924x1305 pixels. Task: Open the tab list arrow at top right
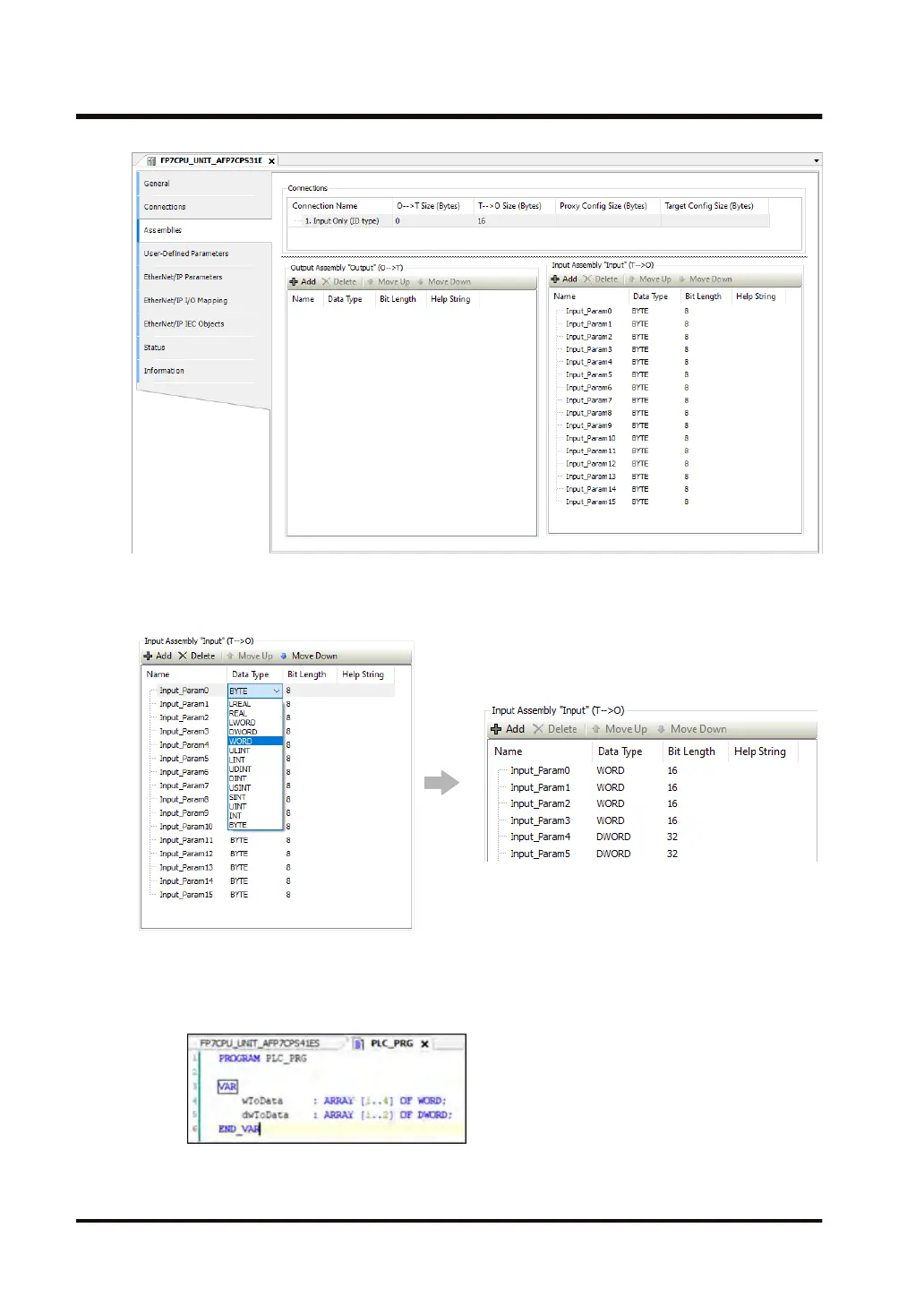[816, 161]
